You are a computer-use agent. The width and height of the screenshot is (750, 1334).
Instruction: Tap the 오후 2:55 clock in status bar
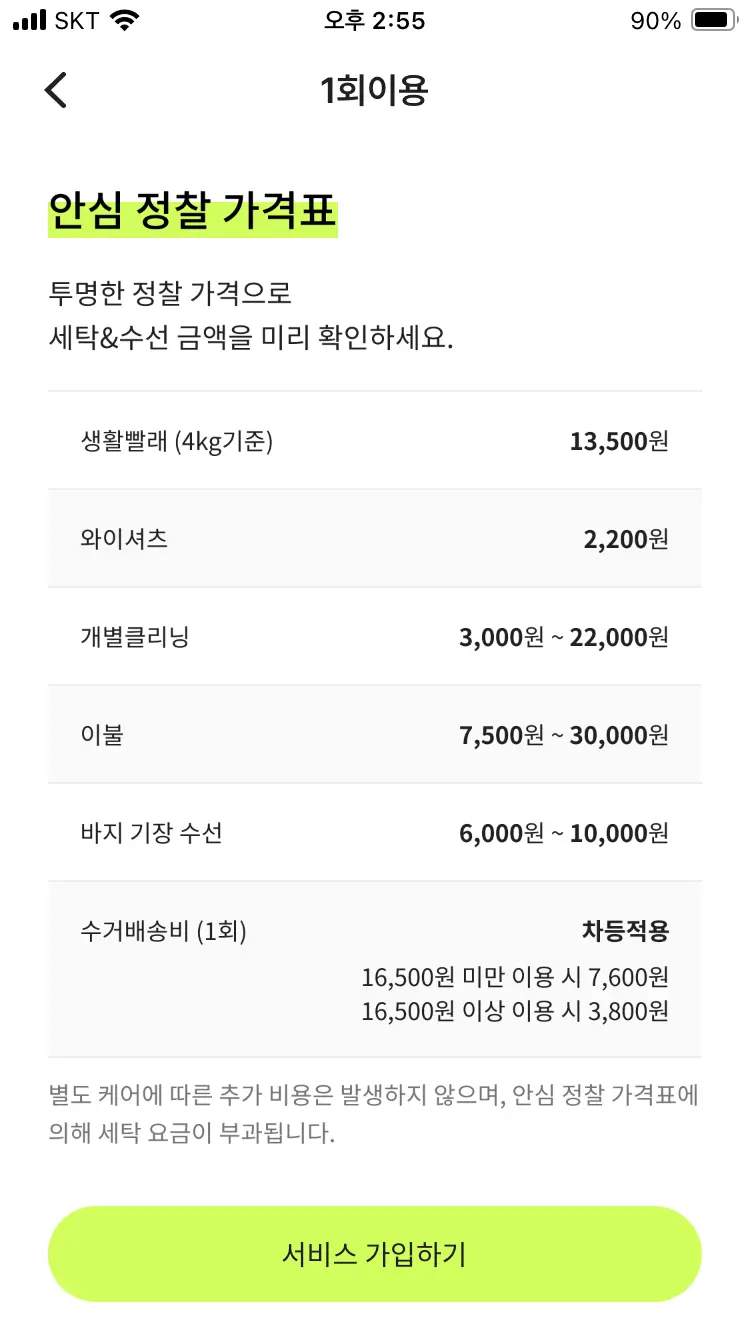tap(374, 21)
